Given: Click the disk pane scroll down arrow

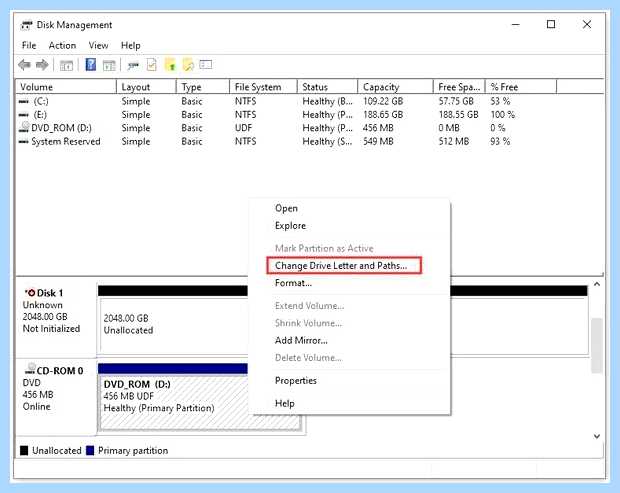Looking at the screenshot, I should pos(597,436).
